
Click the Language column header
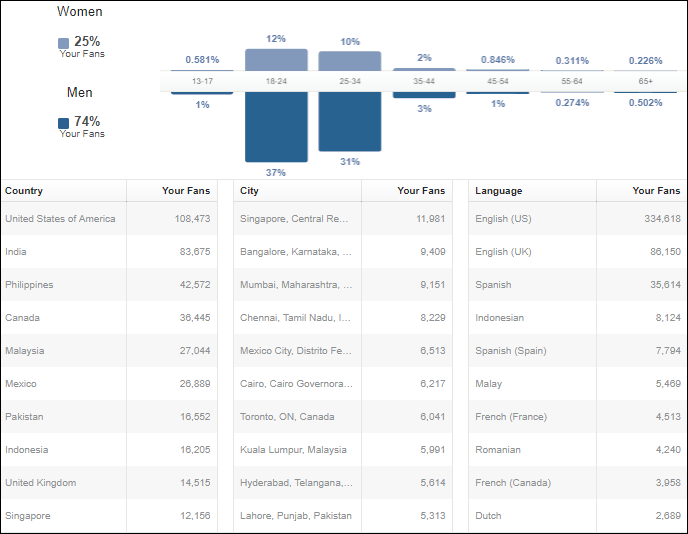click(498, 191)
